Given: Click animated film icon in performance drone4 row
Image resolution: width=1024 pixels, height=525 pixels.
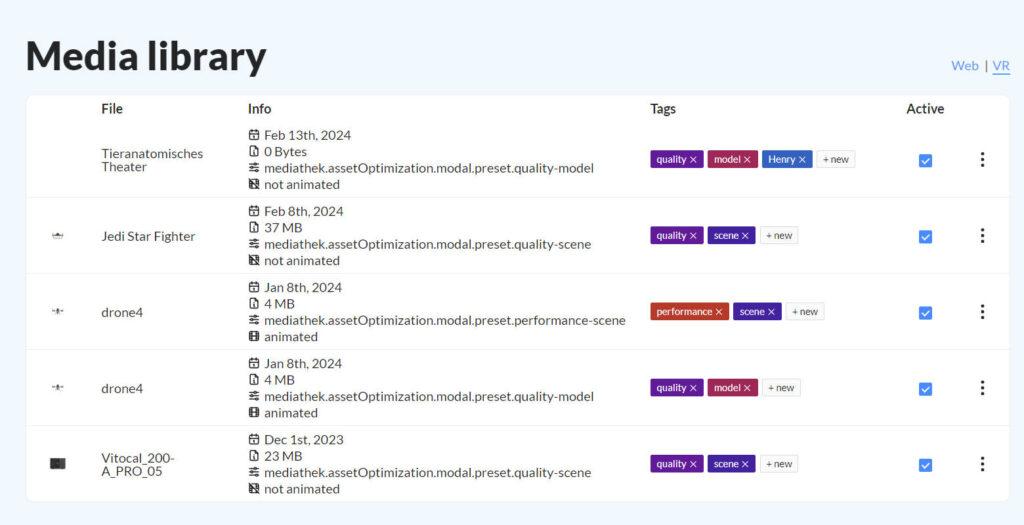Looking at the screenshot, I should (x=254, y=336).
